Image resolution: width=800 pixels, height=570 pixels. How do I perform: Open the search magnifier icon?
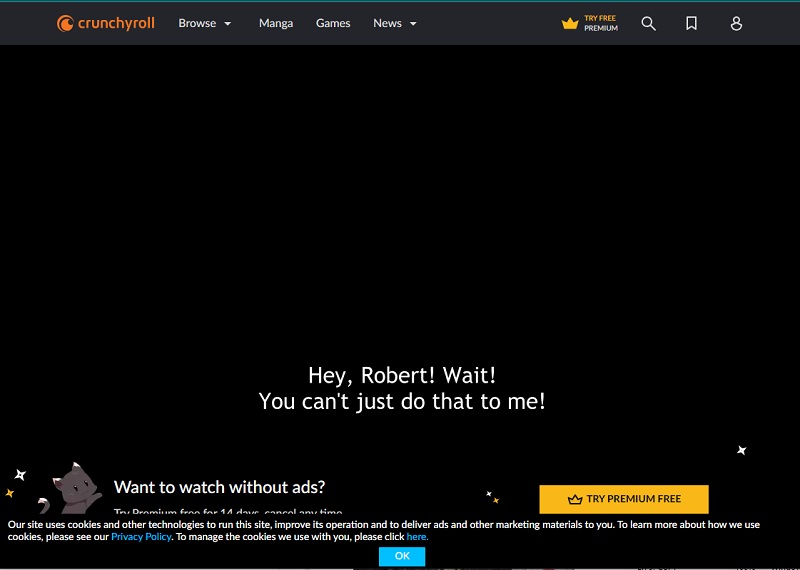(648, 23)
